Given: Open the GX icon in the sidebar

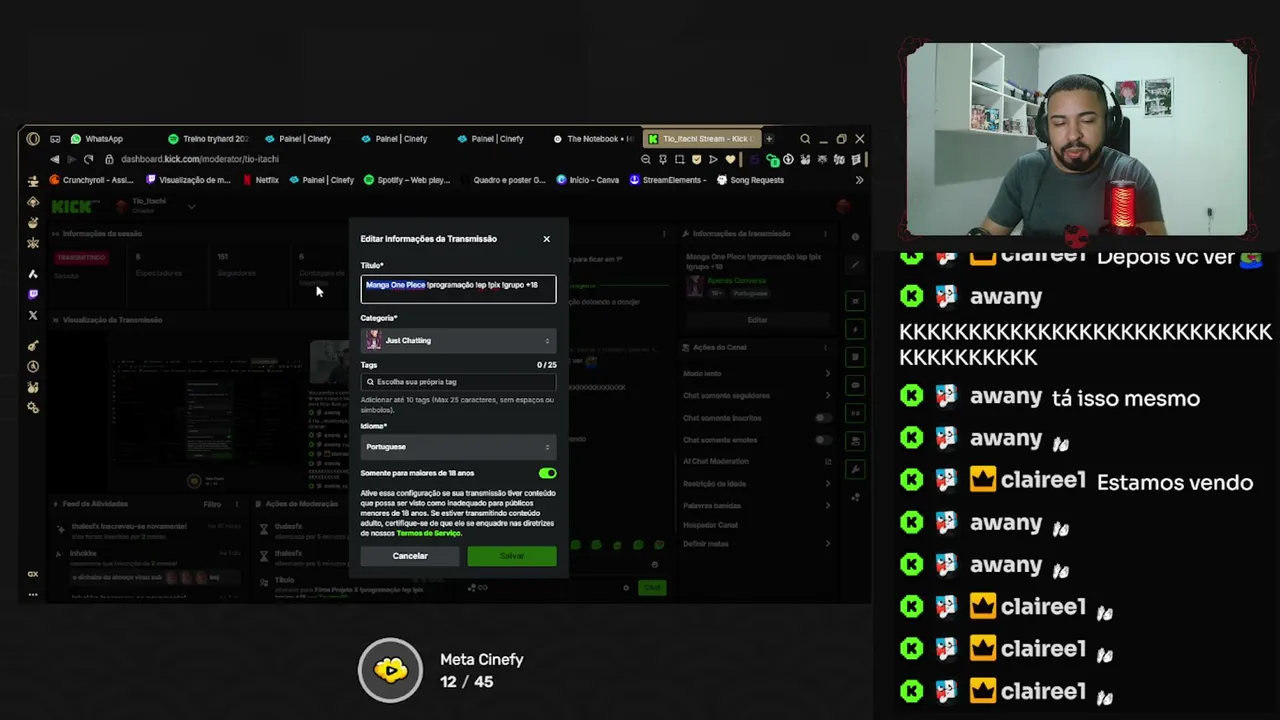Looking at the screenshot, I should [33, 574].
